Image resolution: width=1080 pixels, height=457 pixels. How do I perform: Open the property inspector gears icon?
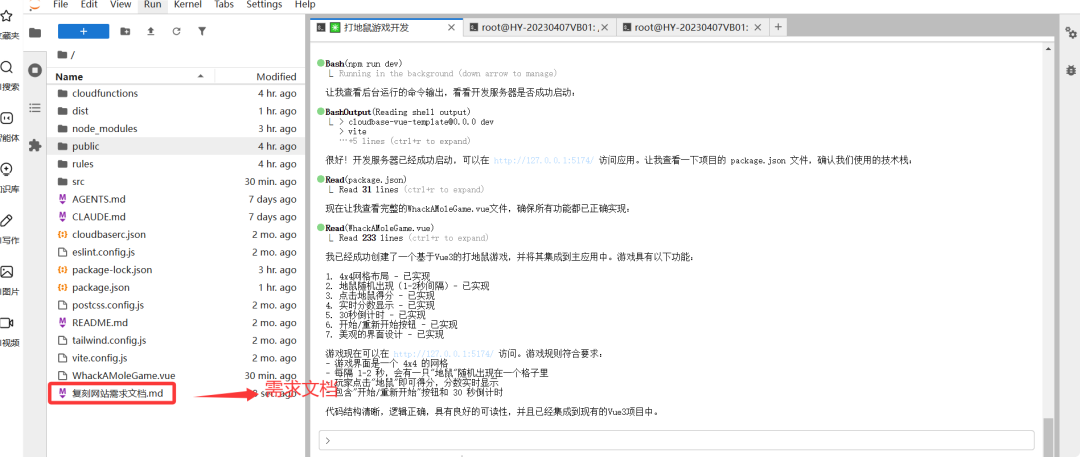click(x=1070, y=32)
